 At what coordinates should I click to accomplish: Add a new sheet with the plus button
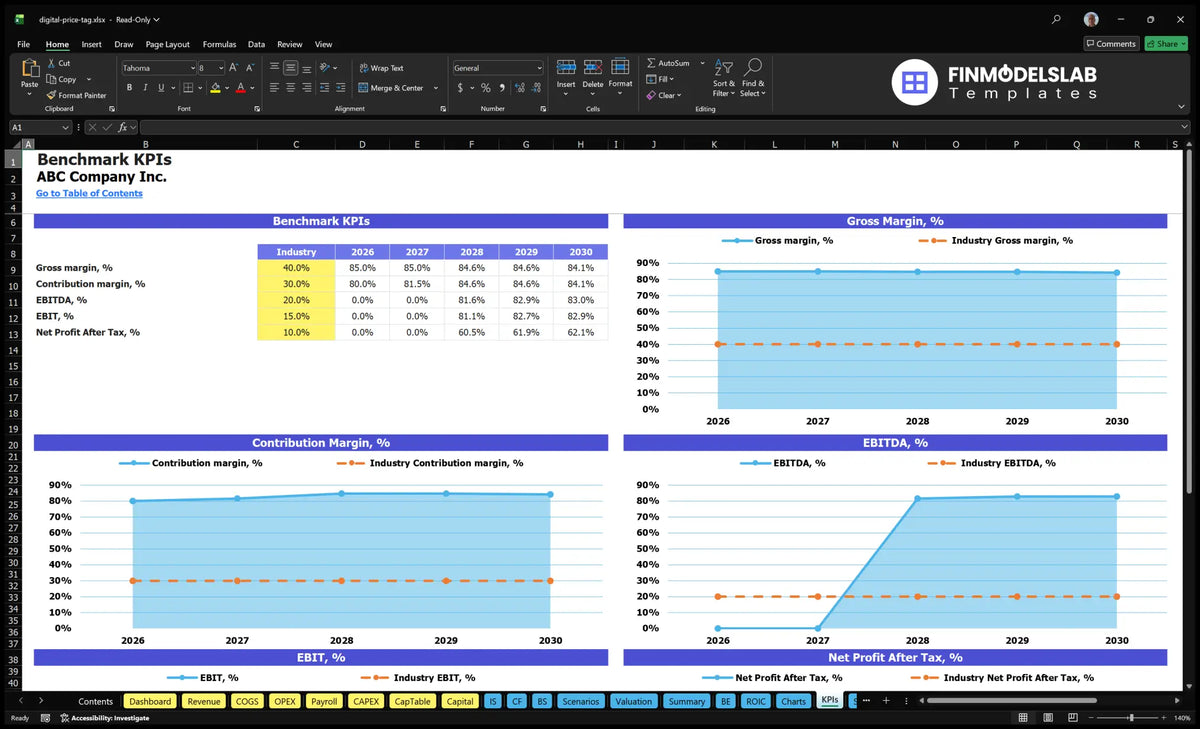(x=886, y=701)
